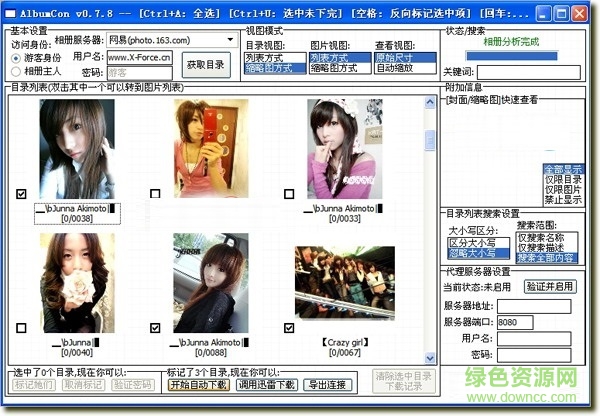
Task: Click the 服务器地址 input field
Action: point(534,306)
